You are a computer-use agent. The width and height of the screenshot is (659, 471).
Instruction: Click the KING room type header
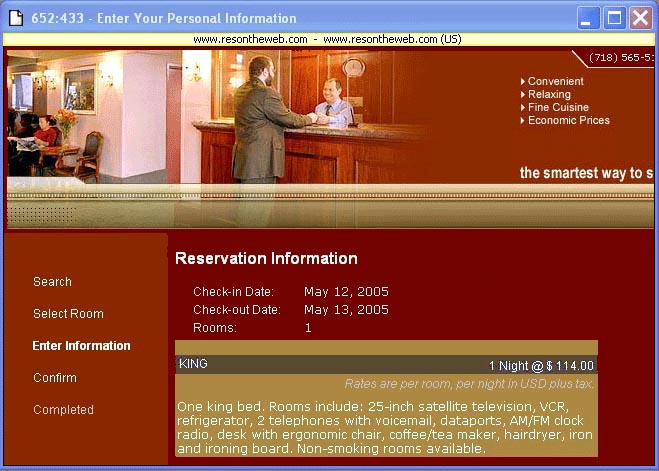coord(193,364)
